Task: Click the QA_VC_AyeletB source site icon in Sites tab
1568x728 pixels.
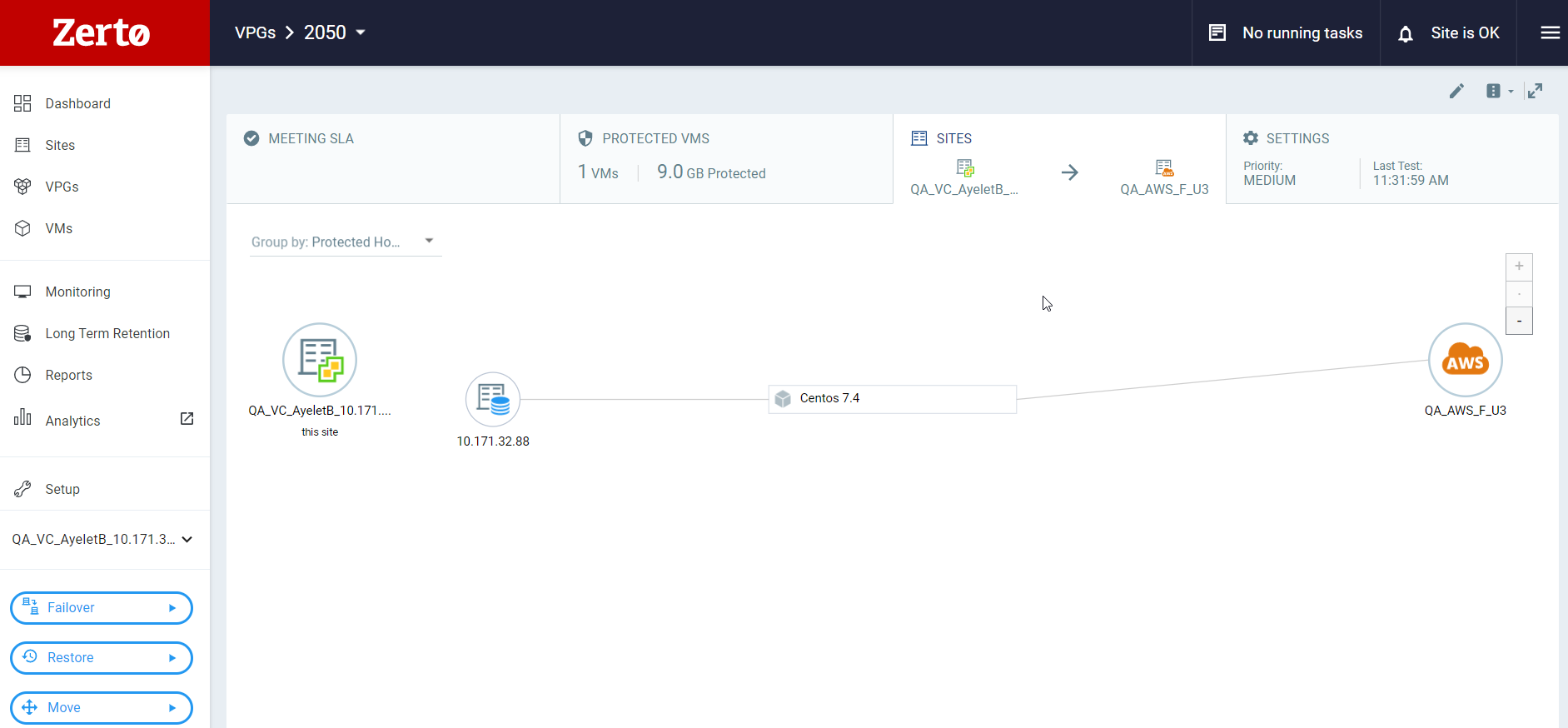Action: click(965, 167)
